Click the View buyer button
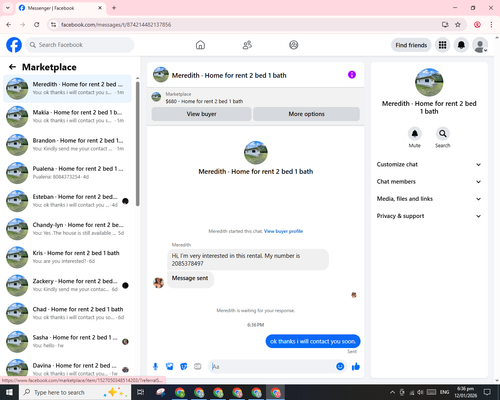This screenshot has width=500, height=400. coord(201,114)
